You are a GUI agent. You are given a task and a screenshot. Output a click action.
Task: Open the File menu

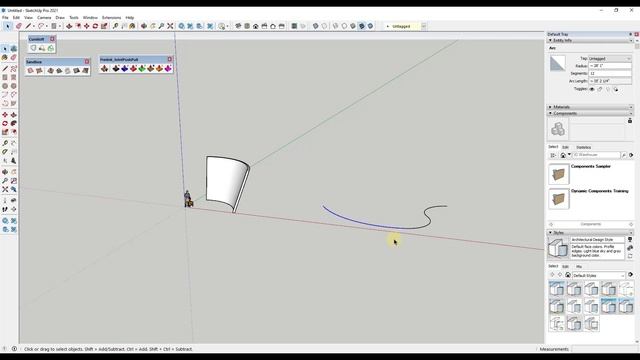pos(5,18)
